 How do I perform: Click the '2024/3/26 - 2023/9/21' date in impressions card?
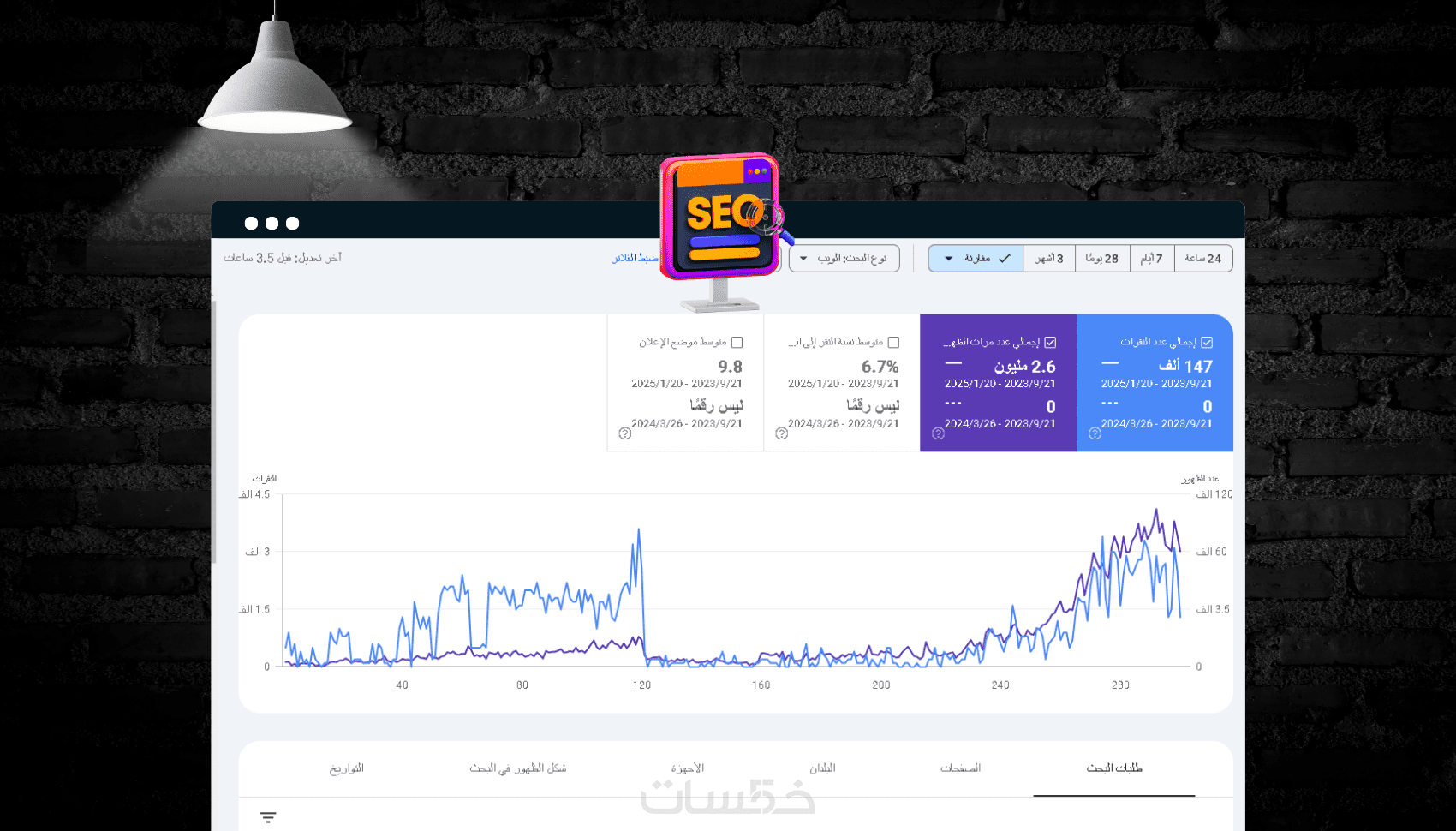coord(1000,424)
